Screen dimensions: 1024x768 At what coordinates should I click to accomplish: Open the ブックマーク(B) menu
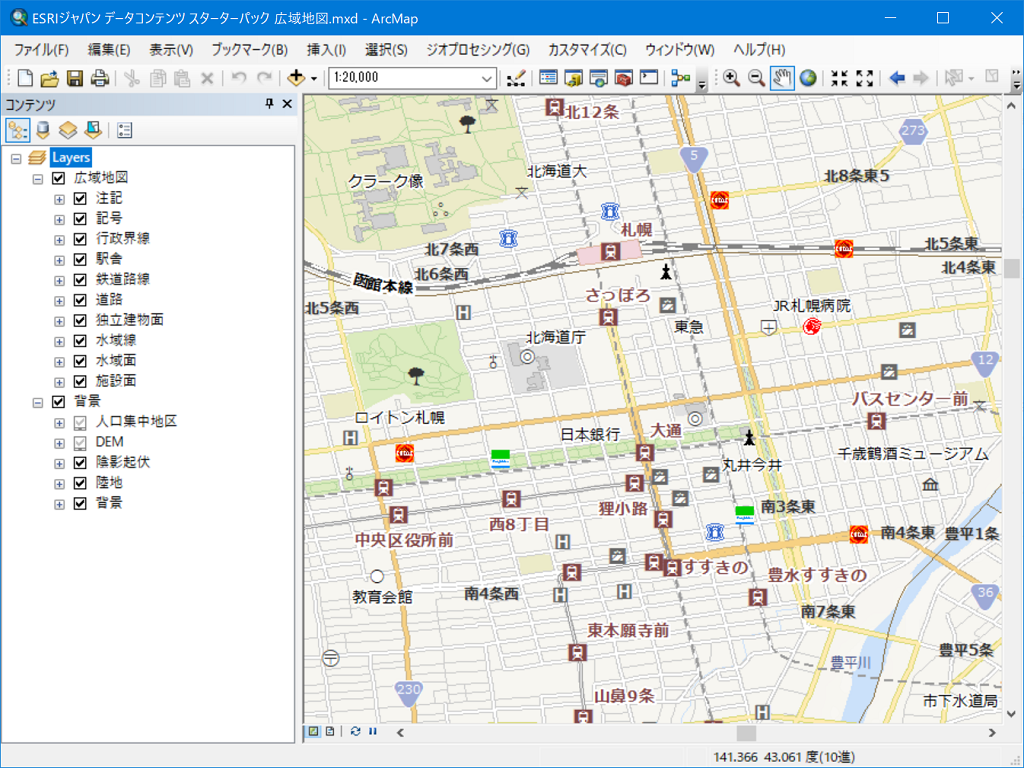click(x=249, y=50)
